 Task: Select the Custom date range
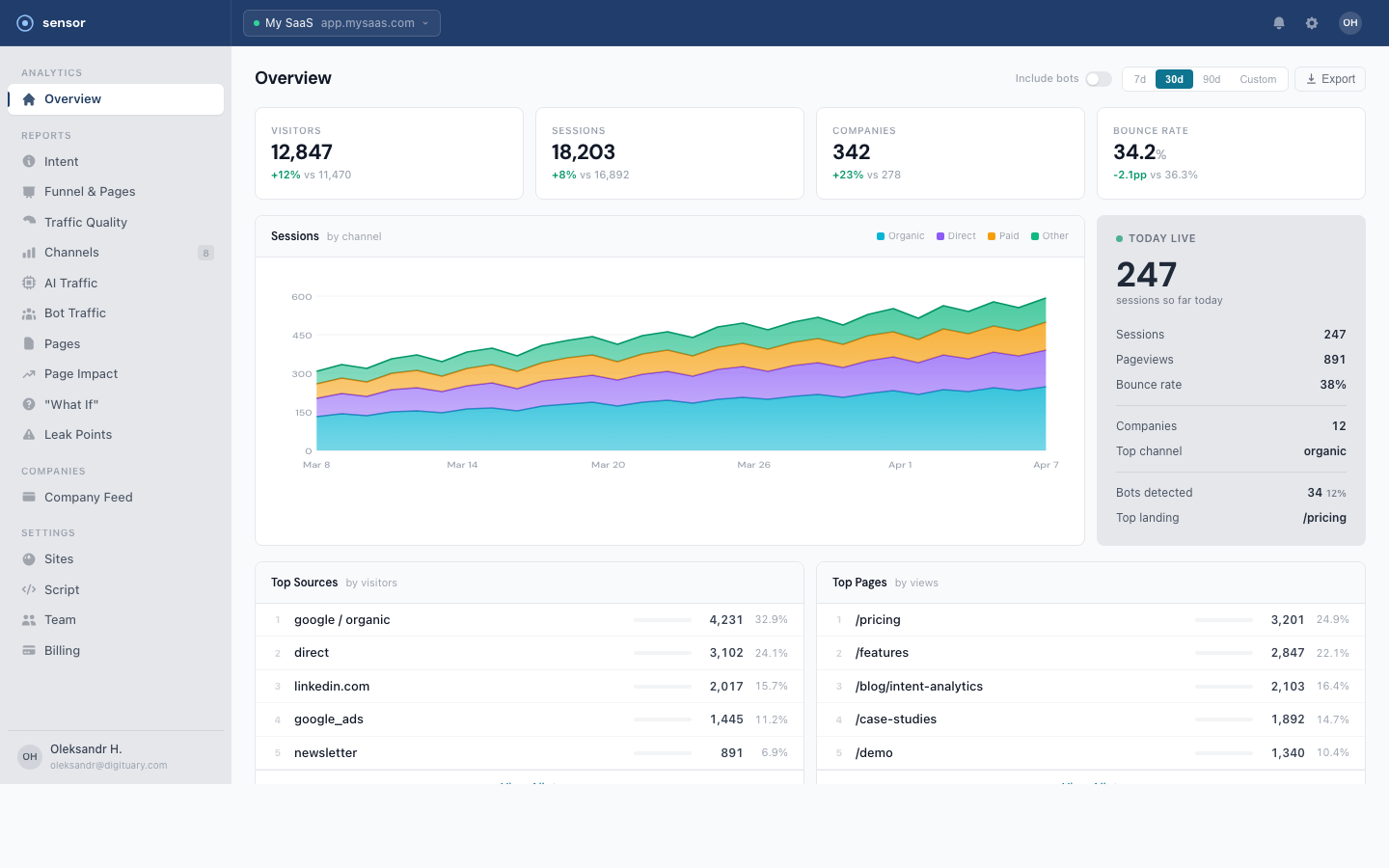point(1258,78)
